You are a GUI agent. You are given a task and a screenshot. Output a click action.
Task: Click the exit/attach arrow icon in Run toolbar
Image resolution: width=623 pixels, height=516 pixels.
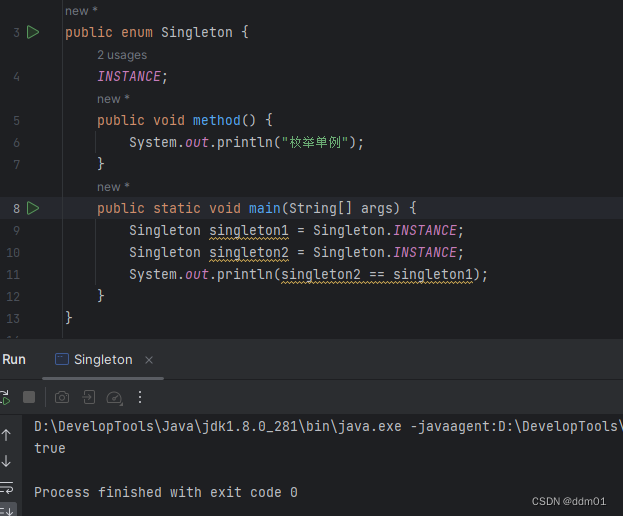(89, 397)
